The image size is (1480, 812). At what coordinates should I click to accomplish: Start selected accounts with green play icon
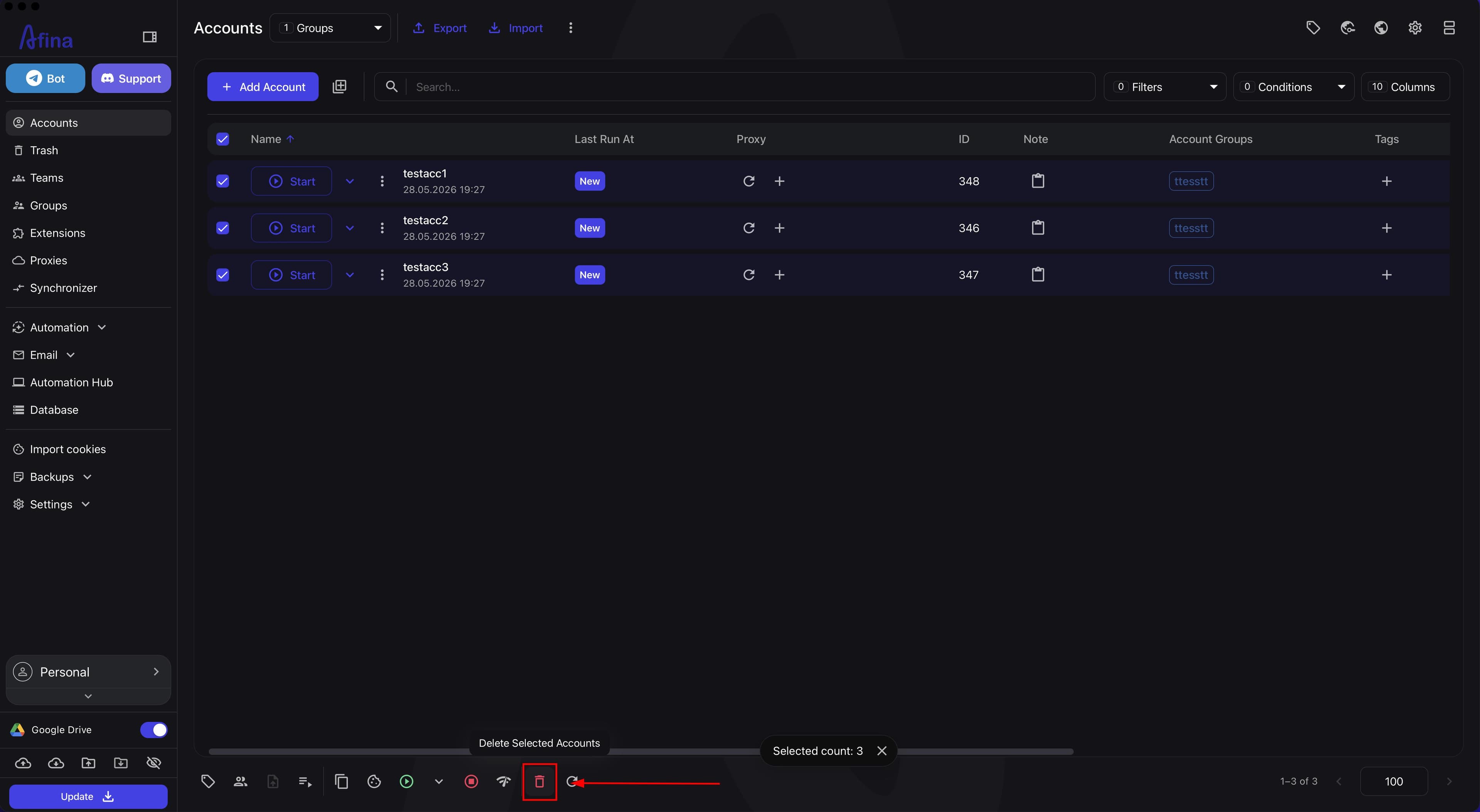tap(406, 781)
